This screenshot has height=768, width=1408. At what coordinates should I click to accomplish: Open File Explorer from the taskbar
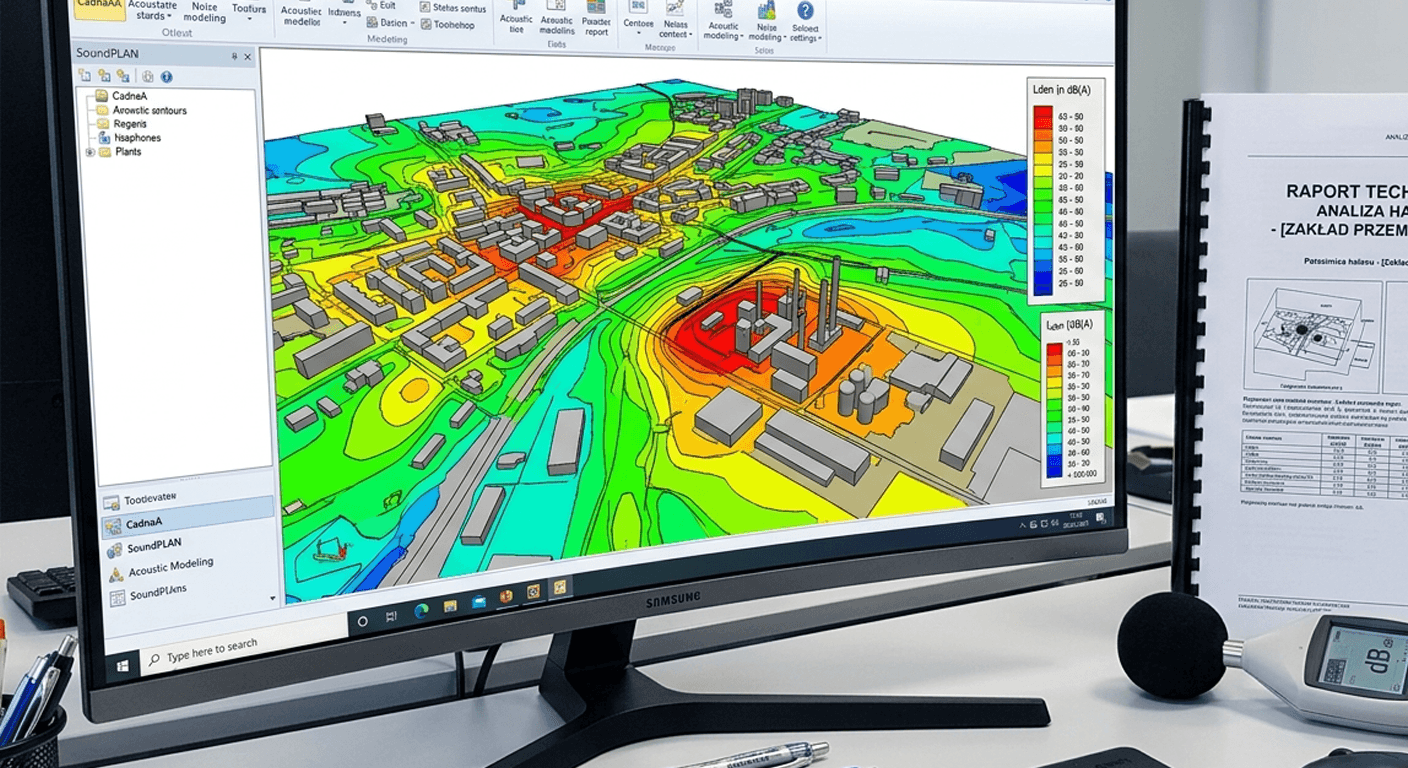(x=450, y=606)
